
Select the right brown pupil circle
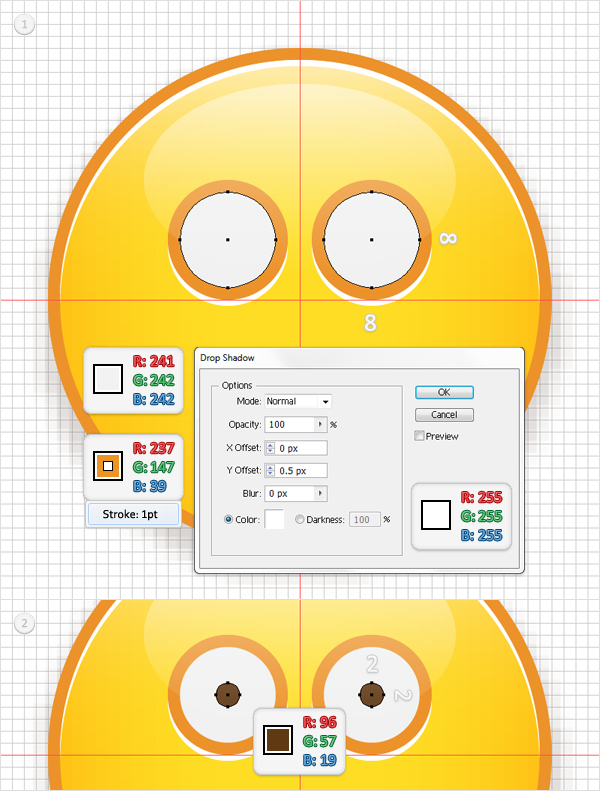pyautogui.click(x=372, y=695)
